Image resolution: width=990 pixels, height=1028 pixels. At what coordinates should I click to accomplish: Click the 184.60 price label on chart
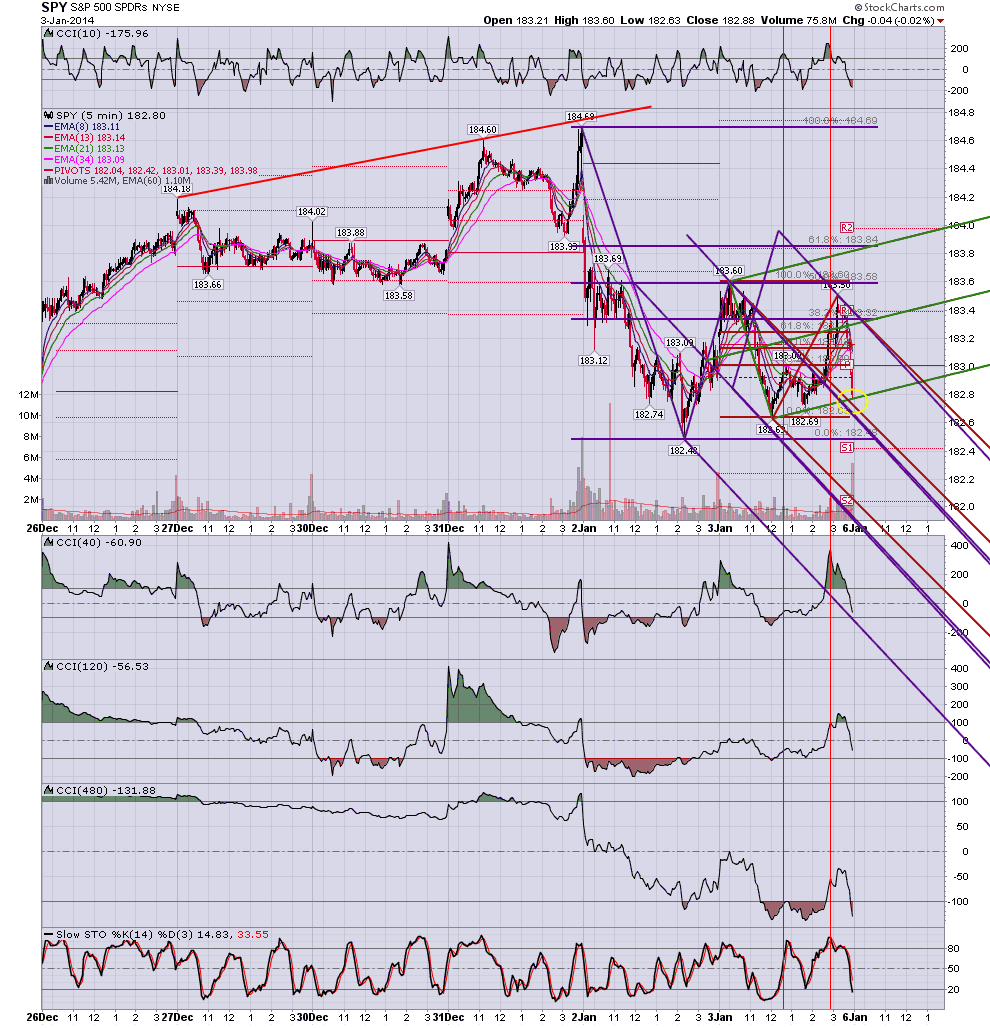pyautogui.click(x=482, y=130)
